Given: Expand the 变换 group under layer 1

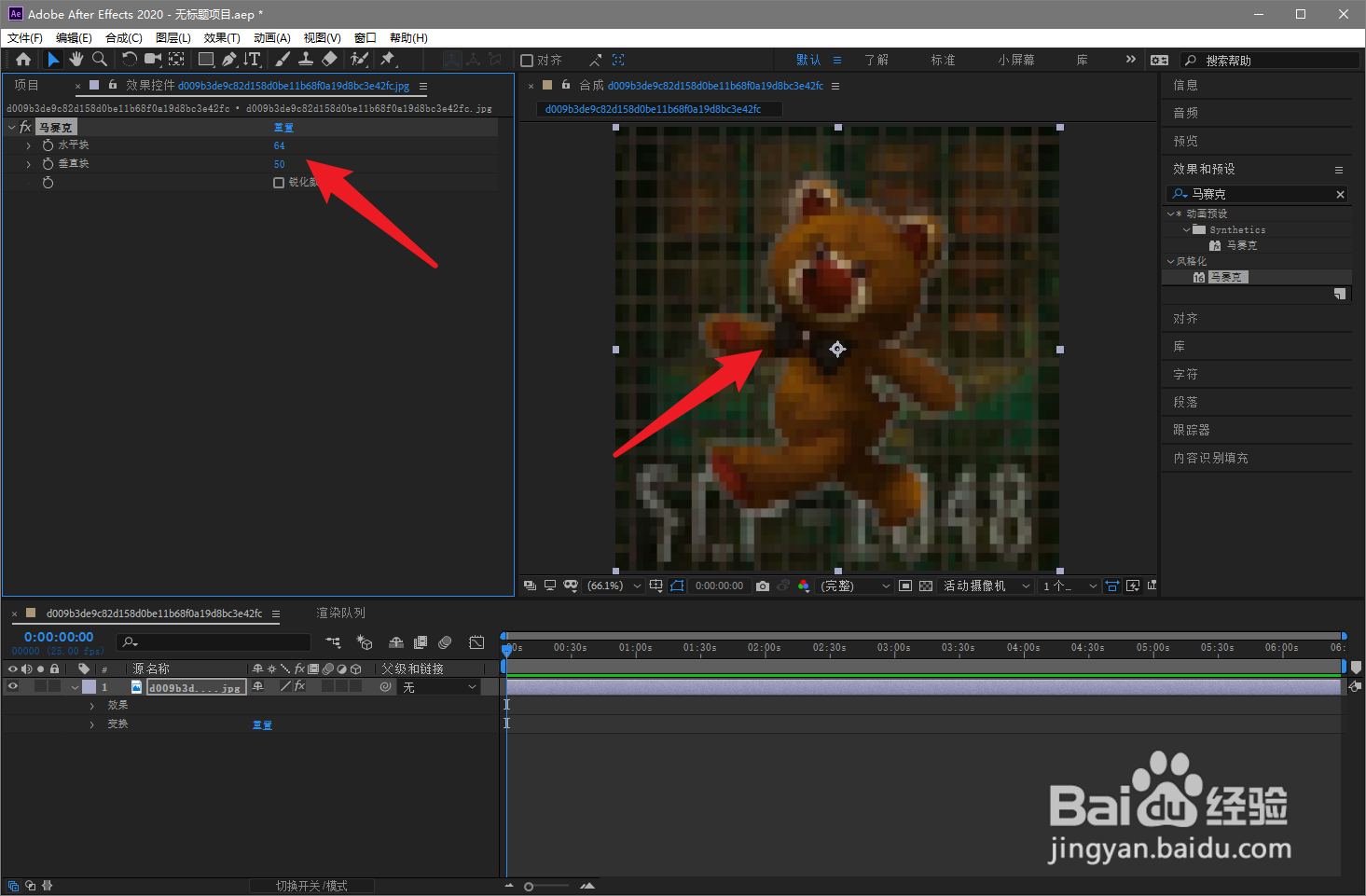Looking at the screenshot, I should [x=91, y=724].
